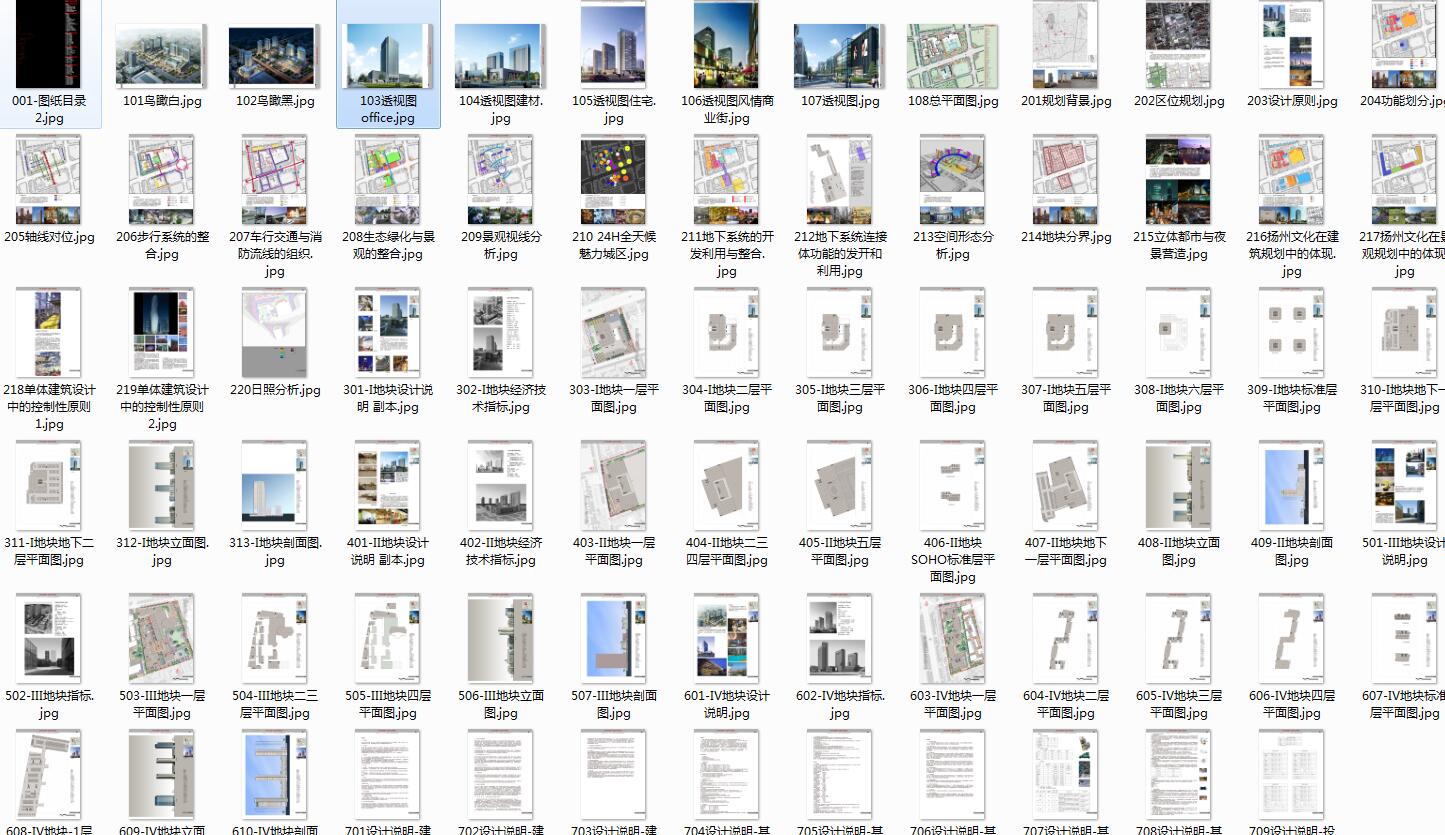Screen dimensions: 1445x835
Task: Select the 605-IV地块三层平面图.jpg thumbnail
Action: pos(1179,640)
